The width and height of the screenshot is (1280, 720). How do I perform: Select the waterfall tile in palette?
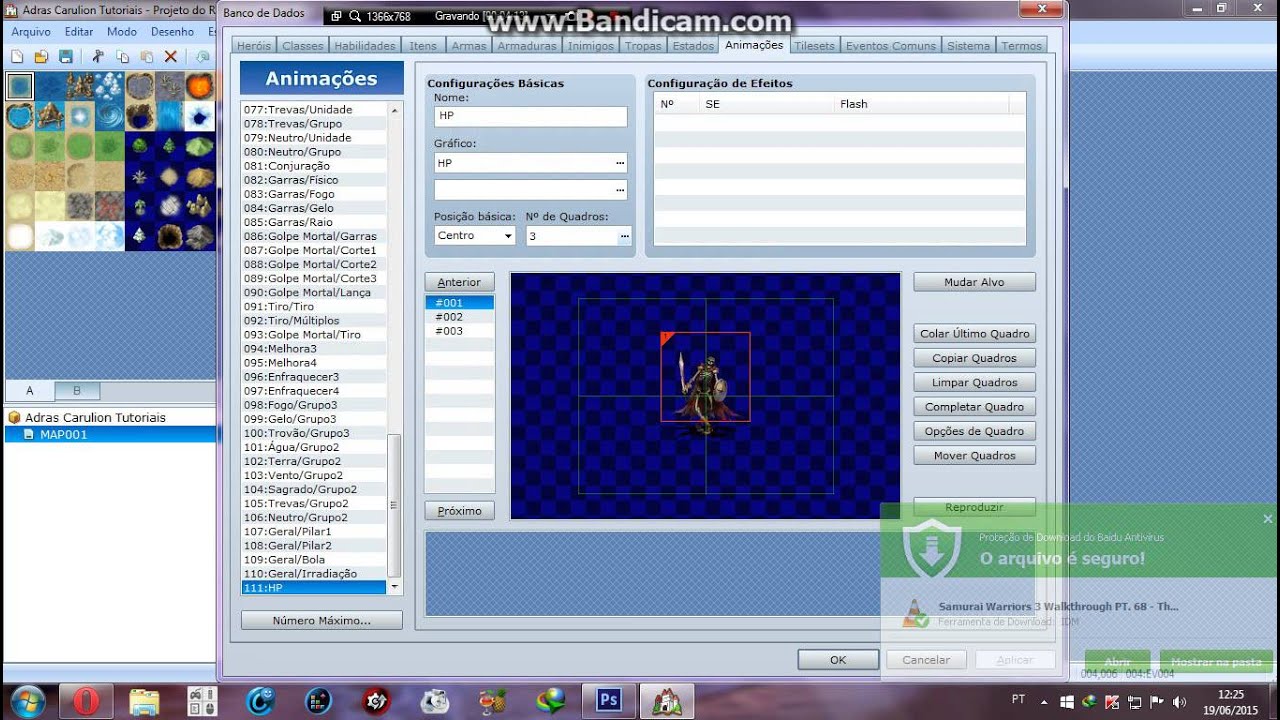(170, 116)
